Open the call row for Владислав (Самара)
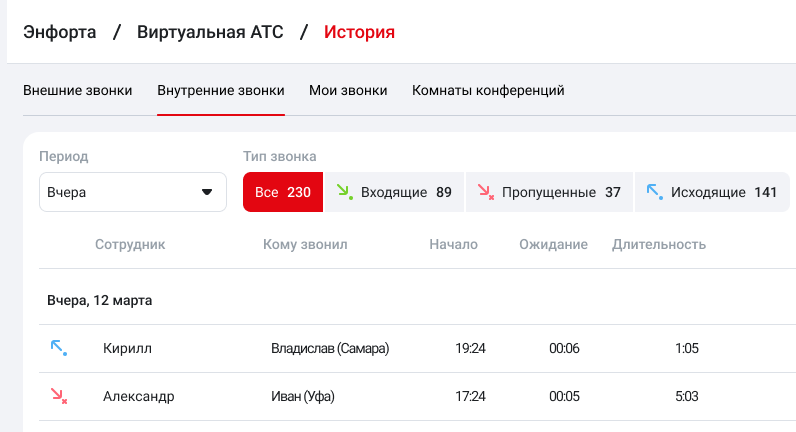This screenshot has height=432, width=796. 329,348
